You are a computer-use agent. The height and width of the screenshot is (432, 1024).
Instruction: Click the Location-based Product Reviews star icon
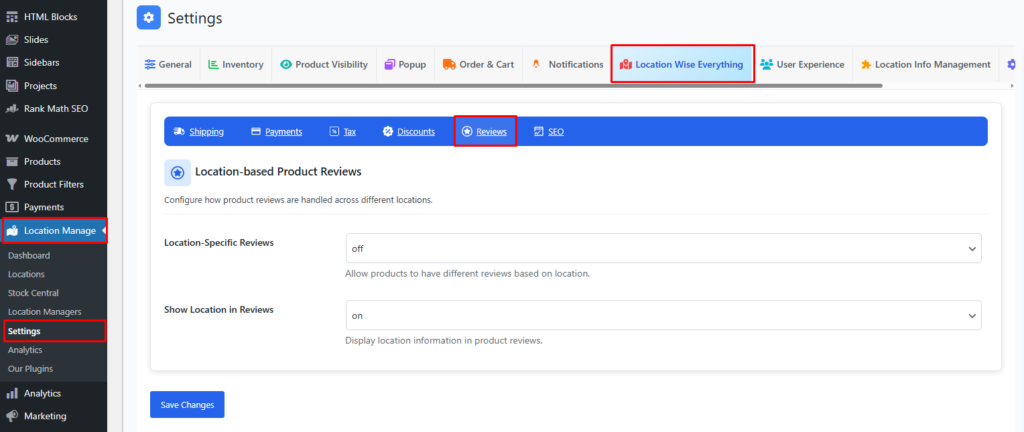click(177, 173)
